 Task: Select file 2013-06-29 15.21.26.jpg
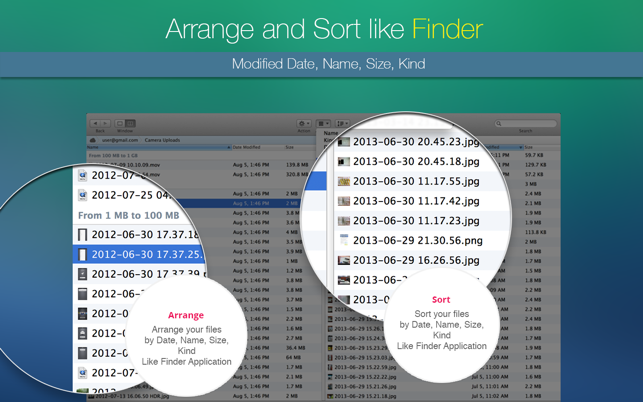point(365,386)
